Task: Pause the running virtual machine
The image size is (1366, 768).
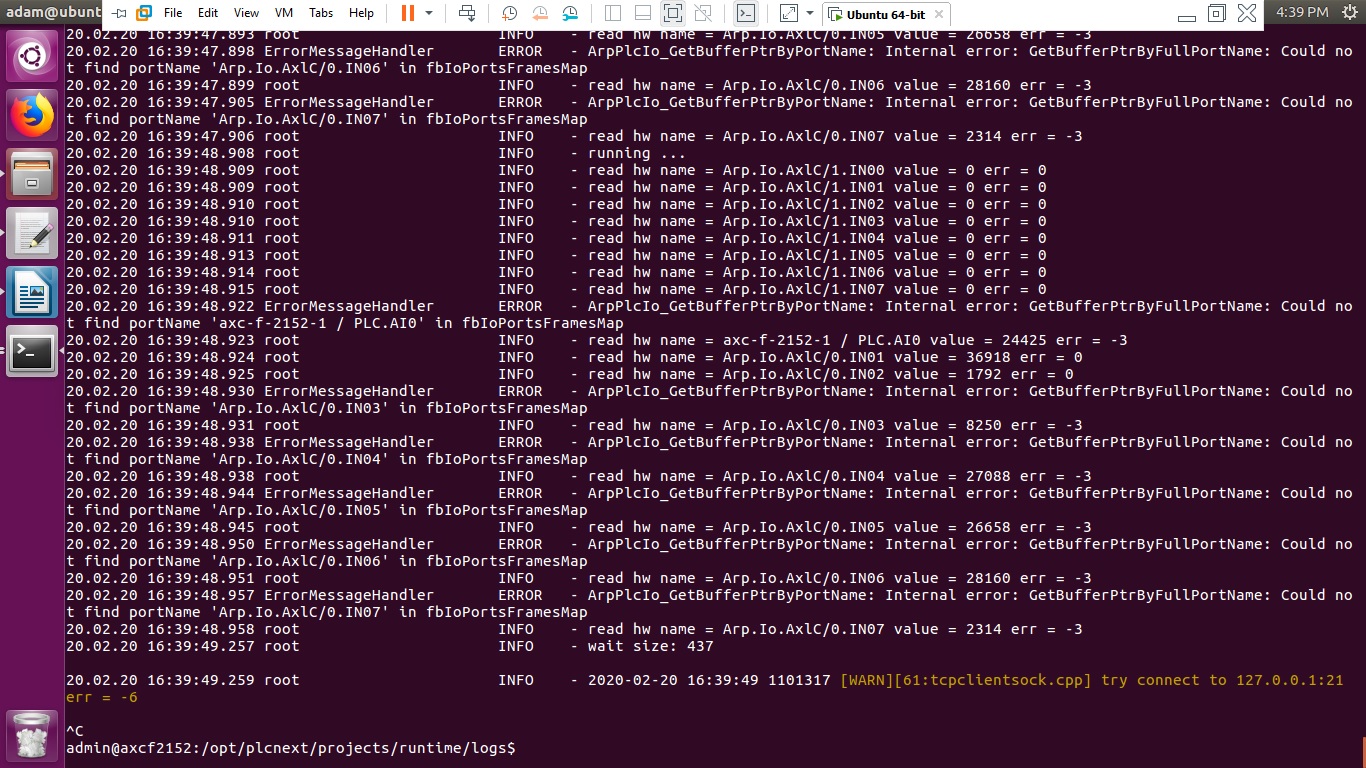Action: pyautogui.click(x=408, y=12)
